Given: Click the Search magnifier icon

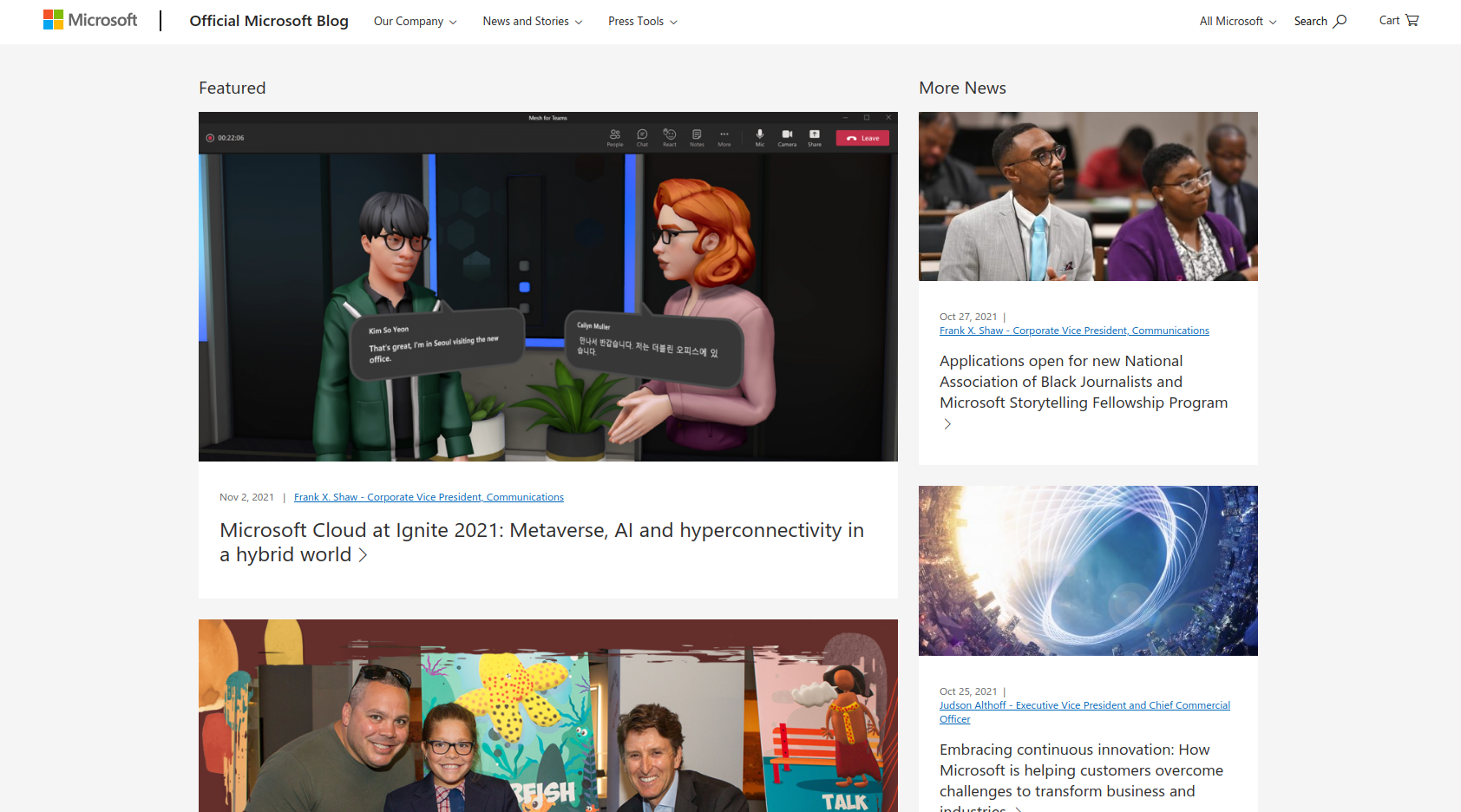Looking at the screenshot, I should click(x=1340, y=21).
